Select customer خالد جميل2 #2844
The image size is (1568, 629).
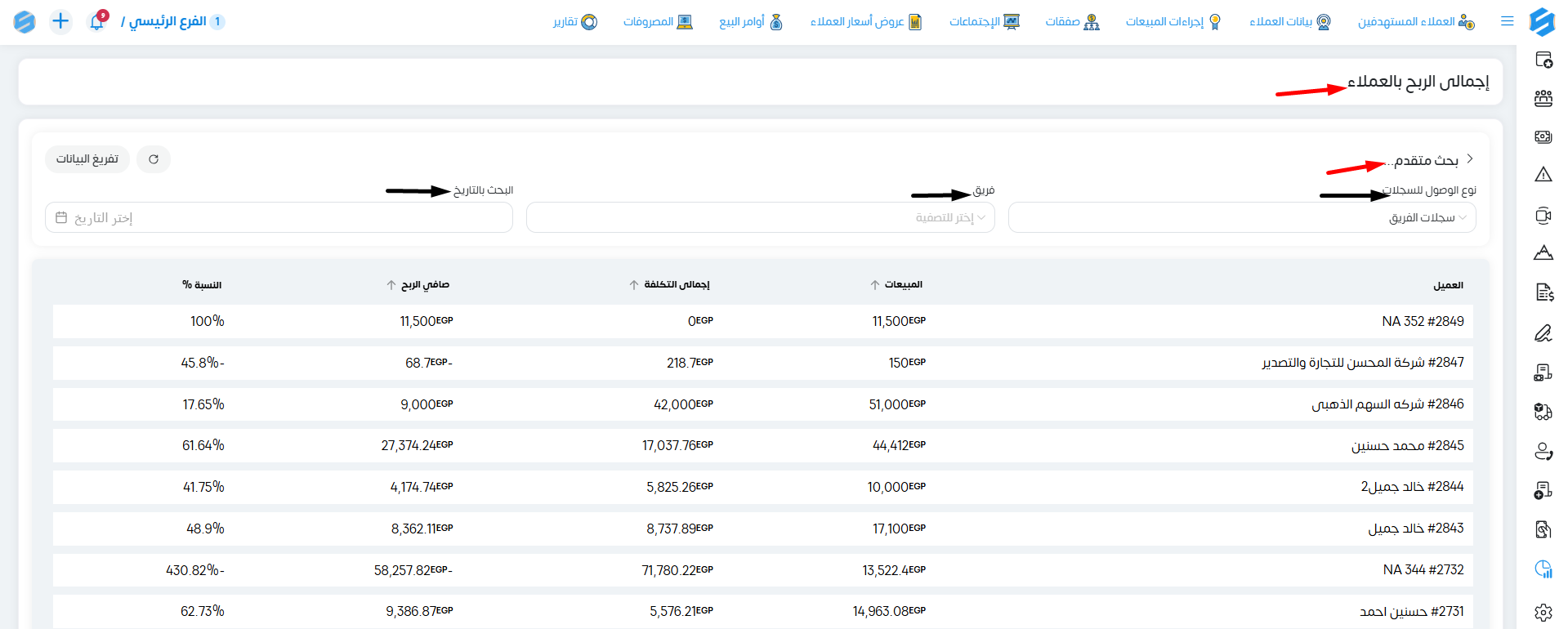click(x=1412, y=486)
